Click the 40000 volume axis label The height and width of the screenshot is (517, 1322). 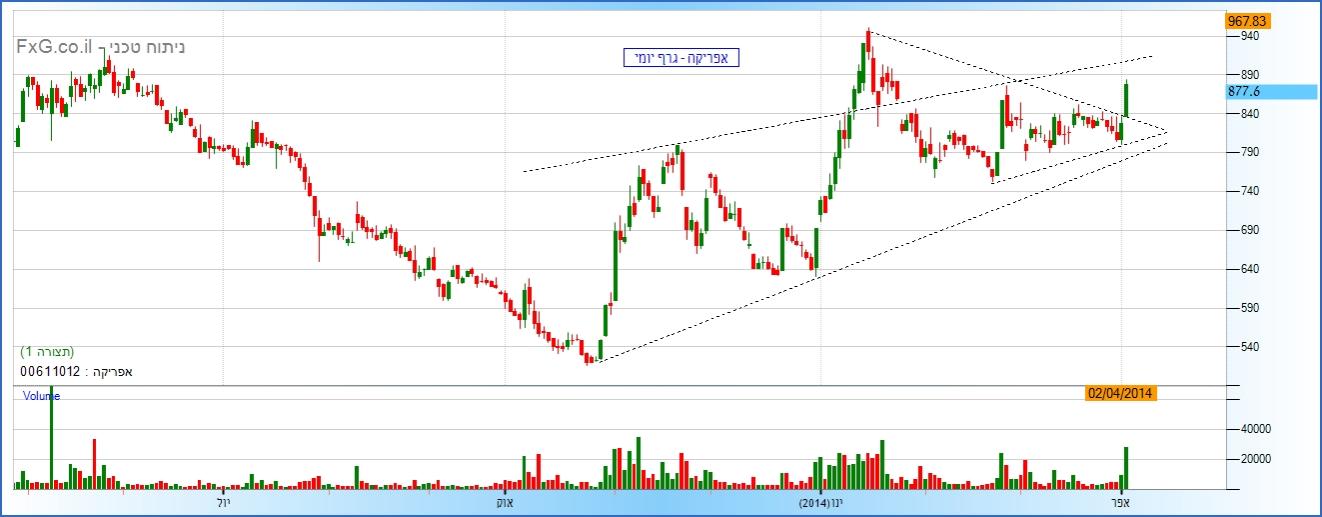tap(1255, 428)
